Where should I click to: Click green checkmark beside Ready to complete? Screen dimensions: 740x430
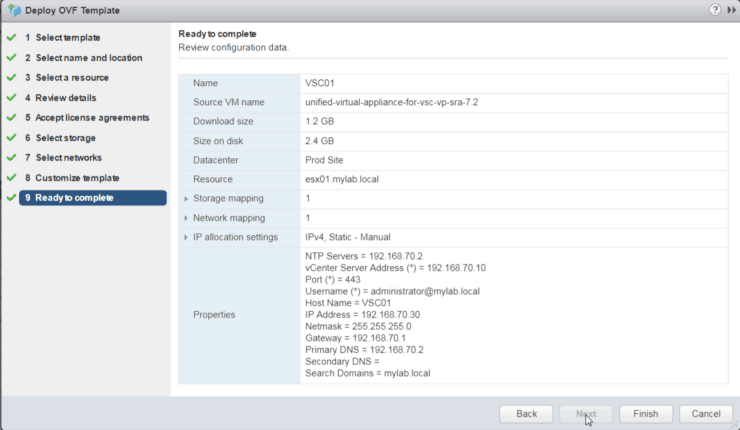[x=10, y=198]
